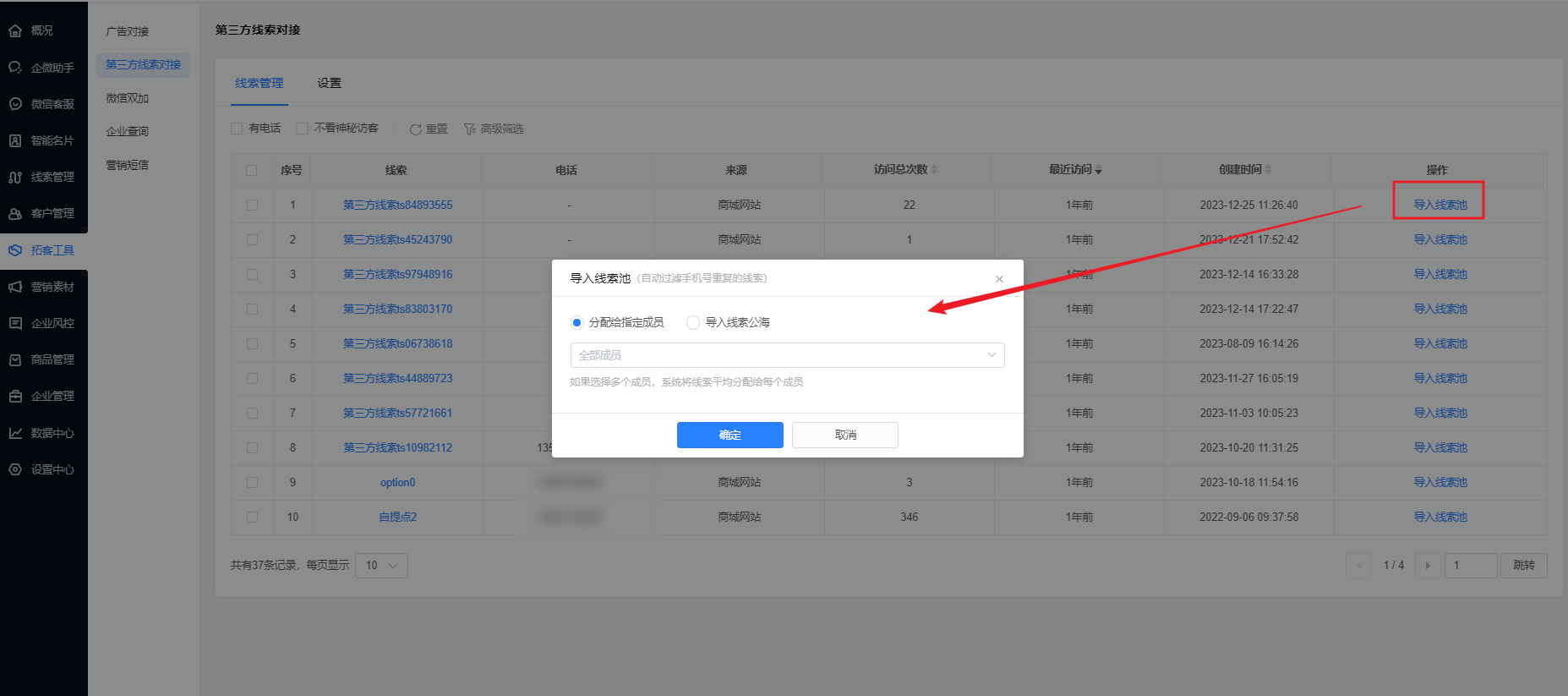Open 企微助手 chat icon in sidebar

click(x=15, y=68)
